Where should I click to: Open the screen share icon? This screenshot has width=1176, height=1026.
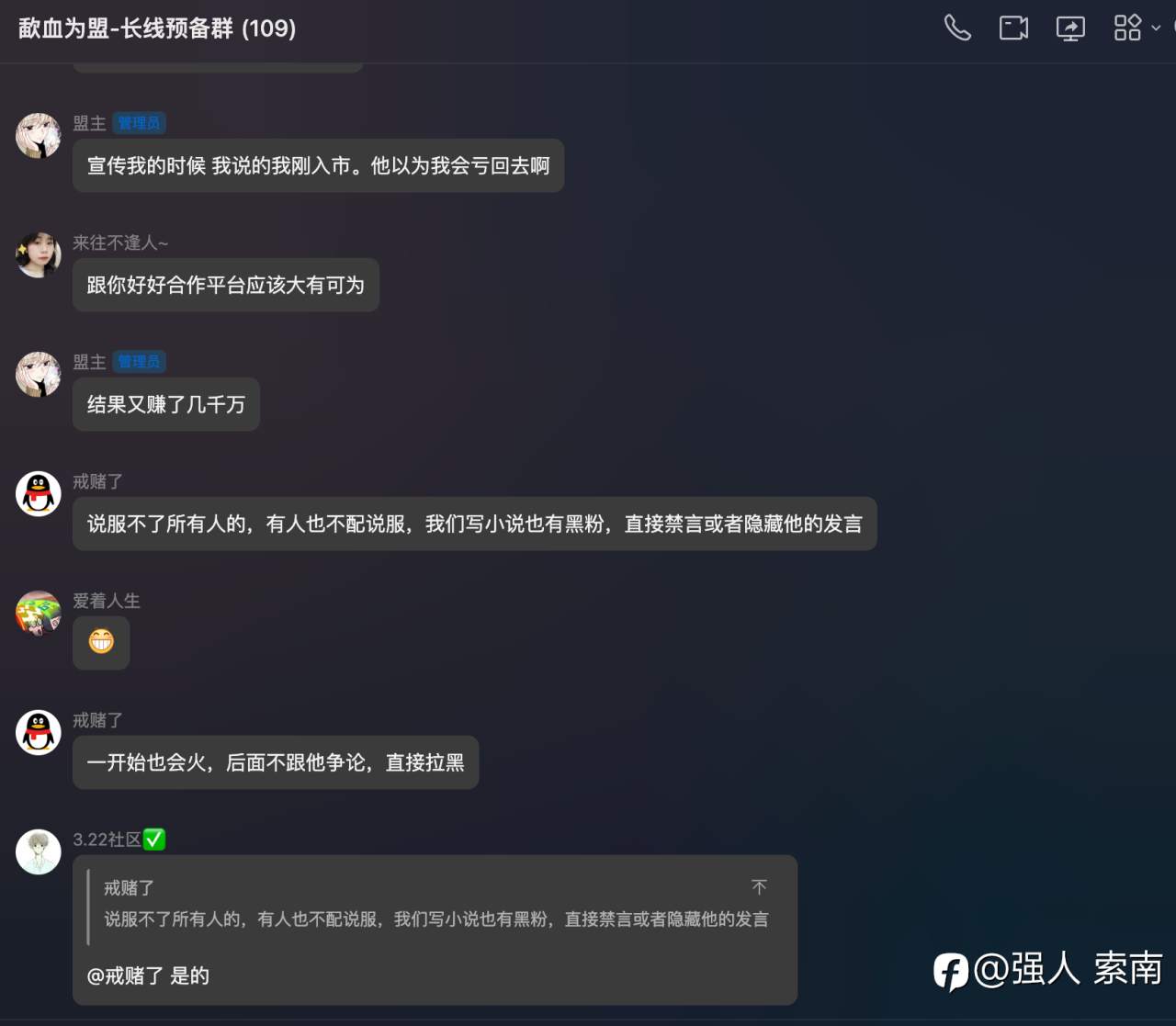point(1070,28)
